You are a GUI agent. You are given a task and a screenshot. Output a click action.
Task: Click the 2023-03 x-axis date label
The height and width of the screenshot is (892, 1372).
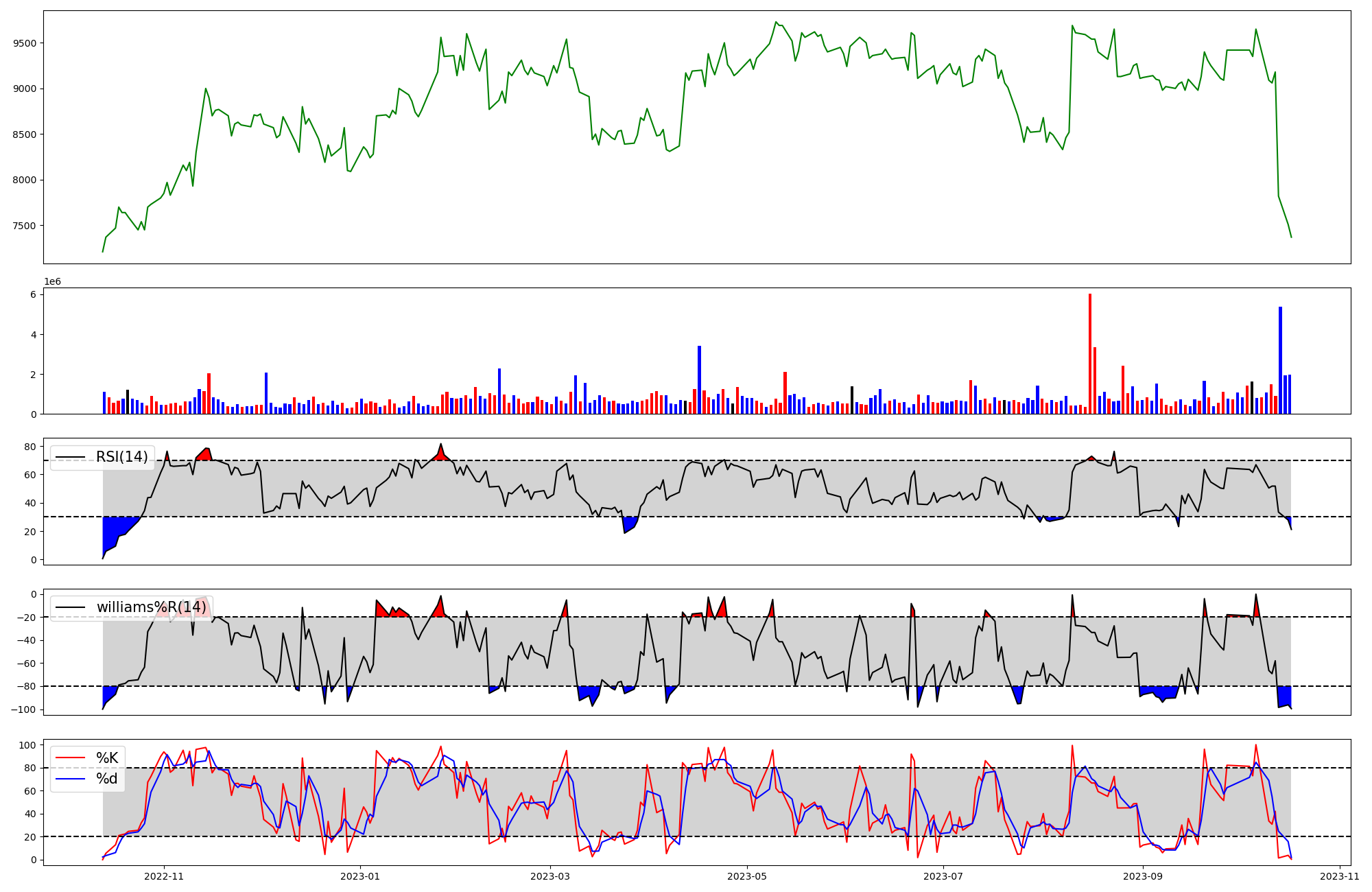tap(549, 876)
